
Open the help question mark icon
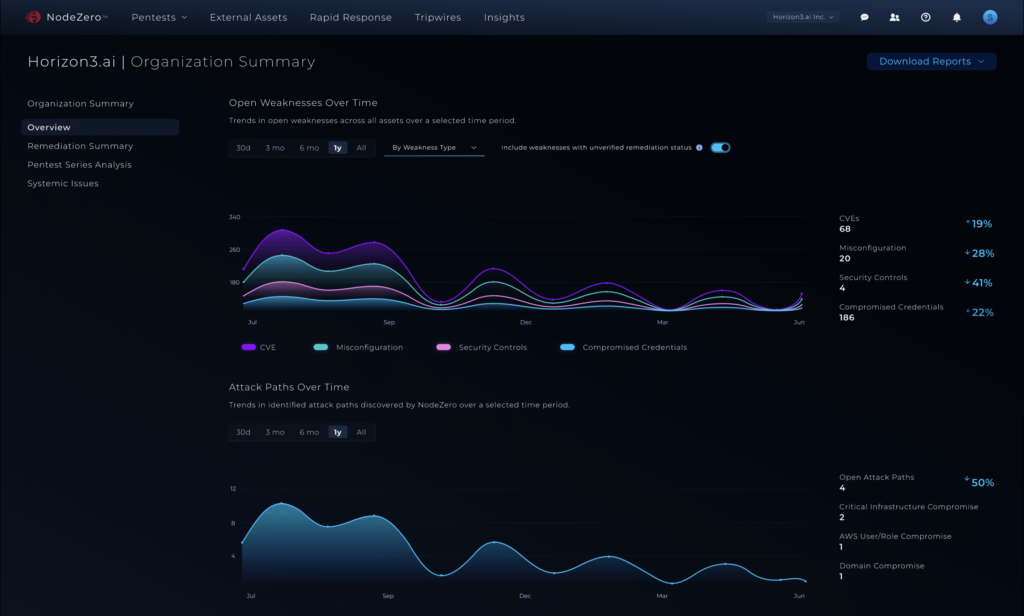(925, 18)
